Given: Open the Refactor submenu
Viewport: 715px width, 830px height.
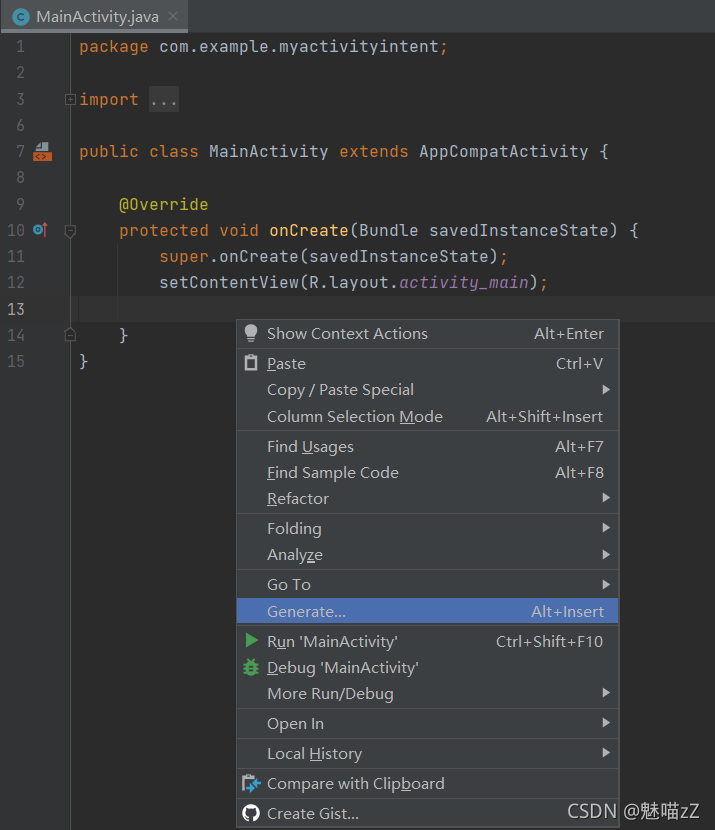Looking at the screenshot, I should pos(297,498).
